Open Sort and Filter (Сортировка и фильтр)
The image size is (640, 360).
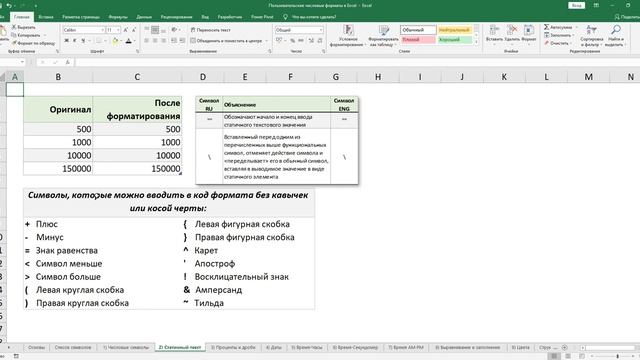coord(591,36)
